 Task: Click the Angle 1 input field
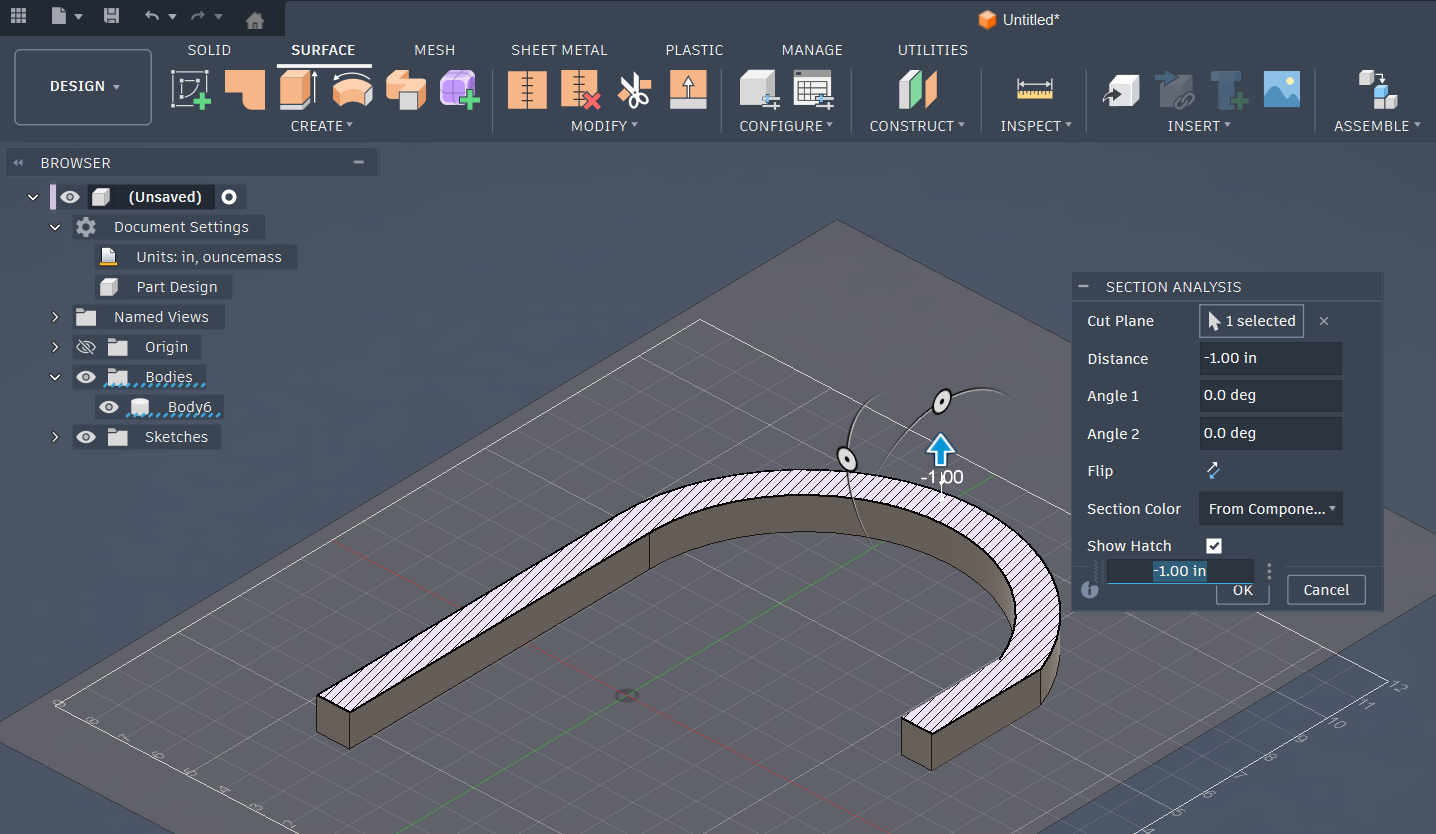pyautogui.click(x=1271, y=395)
